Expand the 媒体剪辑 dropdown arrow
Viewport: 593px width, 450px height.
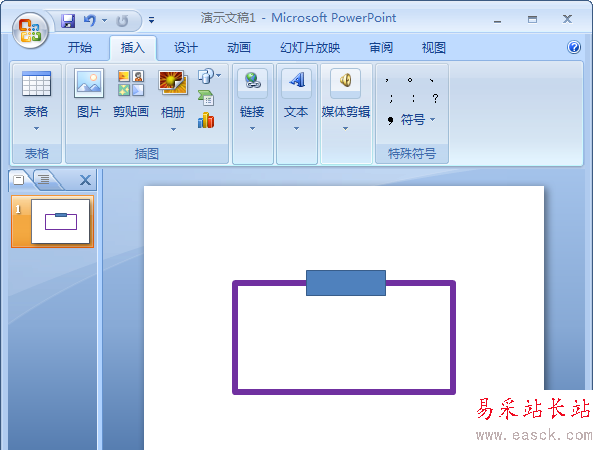coord(345,129)
